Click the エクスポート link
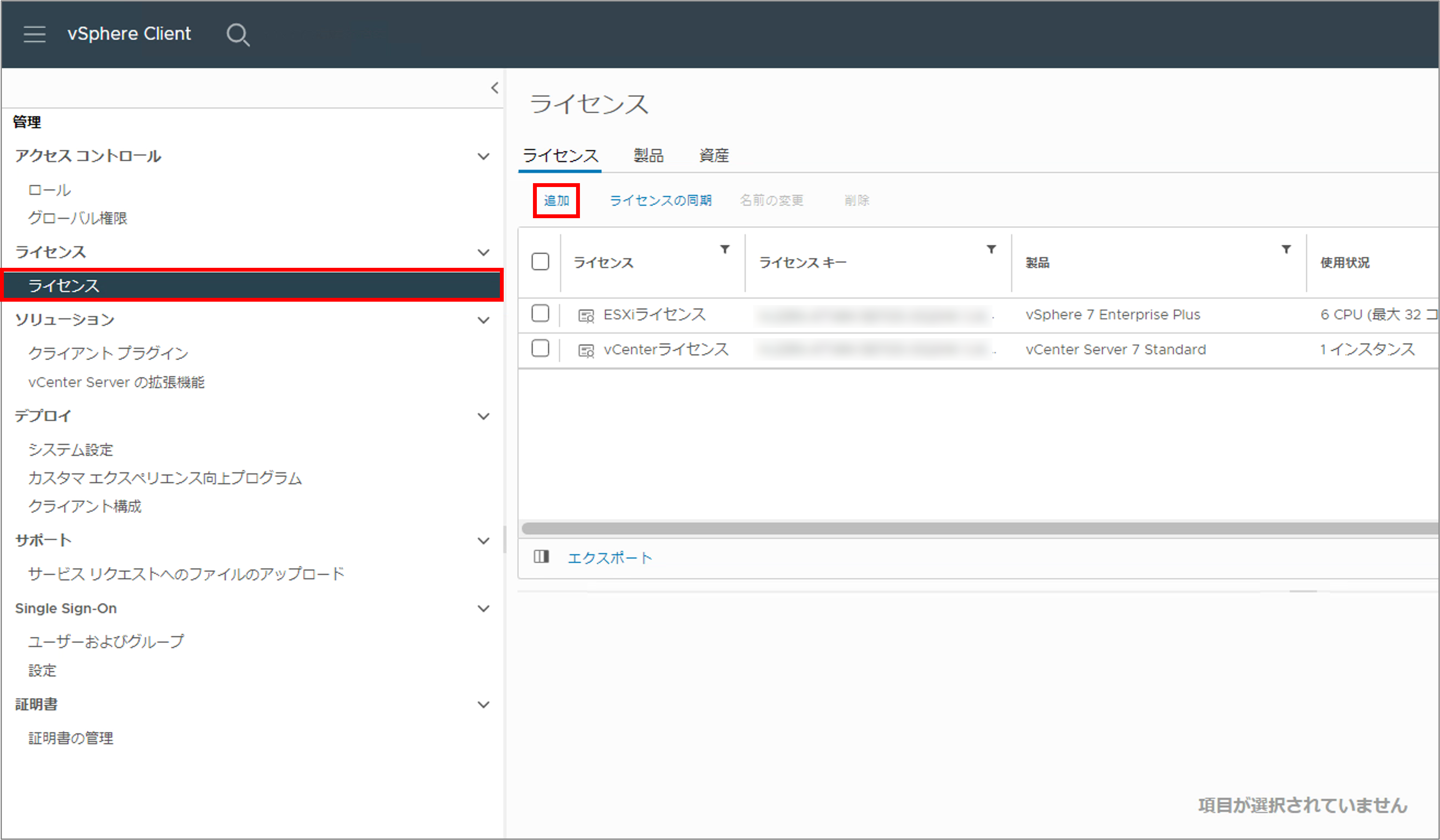 (x=610, y=558)
